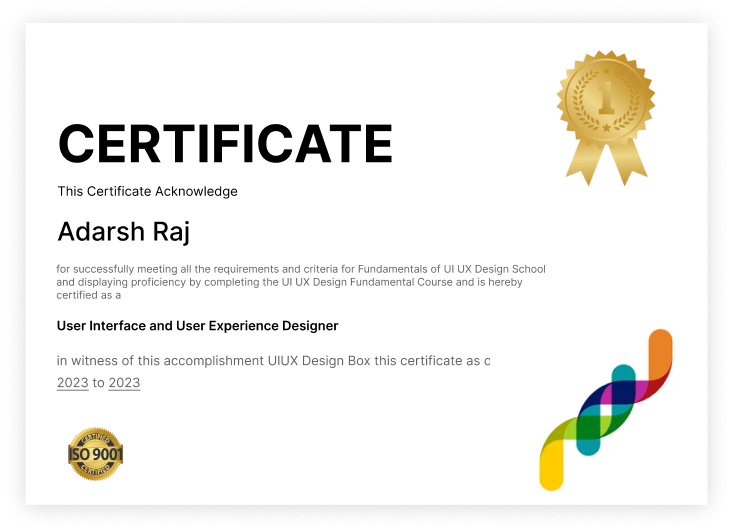Image resolution: width=733 pixels, height=532 pixels.
Task: Select the recipient name Adarsh Raj
Action: [x=123, y=231]
